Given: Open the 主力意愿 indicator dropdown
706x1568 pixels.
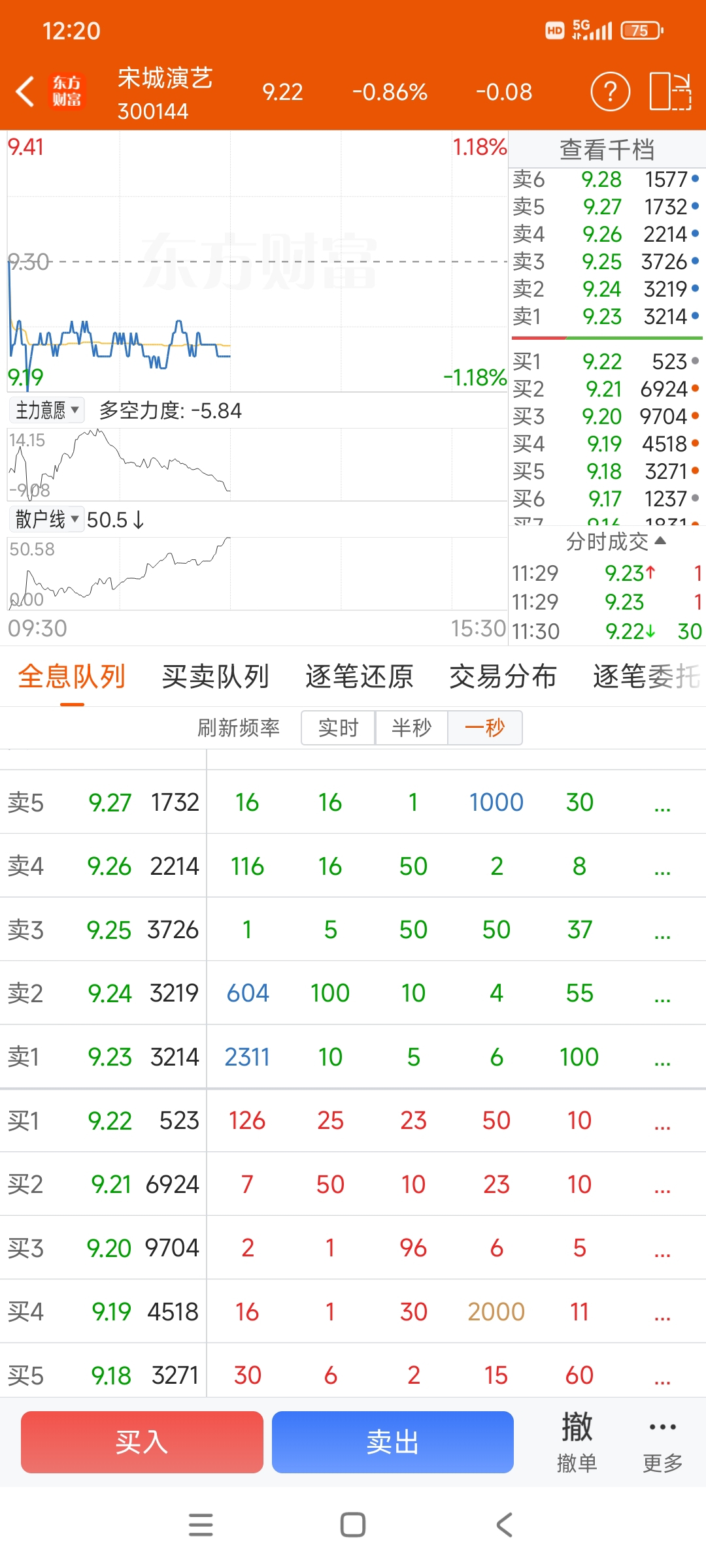Looking at the screenshot, I should click(46, 410).
